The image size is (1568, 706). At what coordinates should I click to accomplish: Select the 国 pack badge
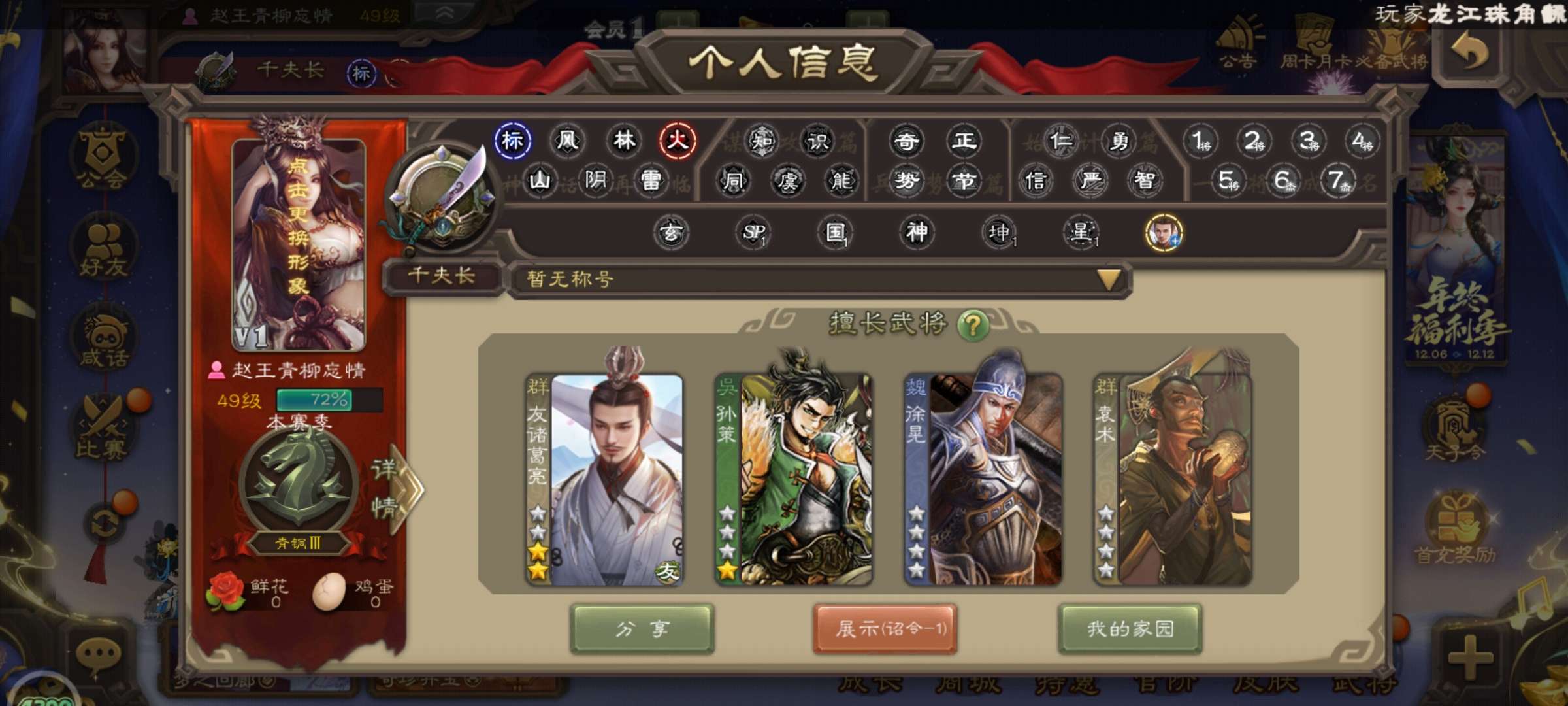[x=836, y=232]
